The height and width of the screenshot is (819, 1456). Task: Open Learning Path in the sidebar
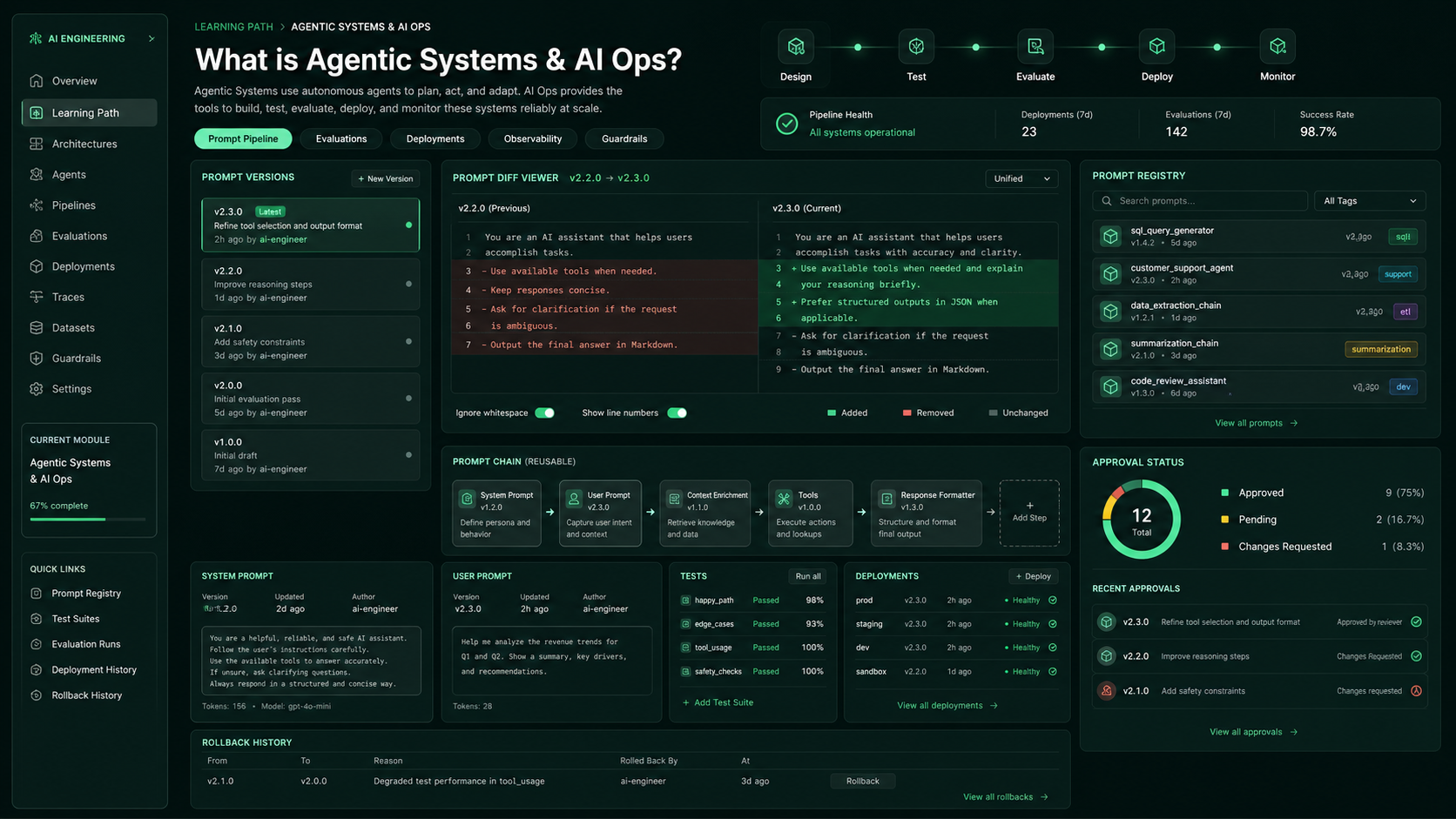point(90,112)
